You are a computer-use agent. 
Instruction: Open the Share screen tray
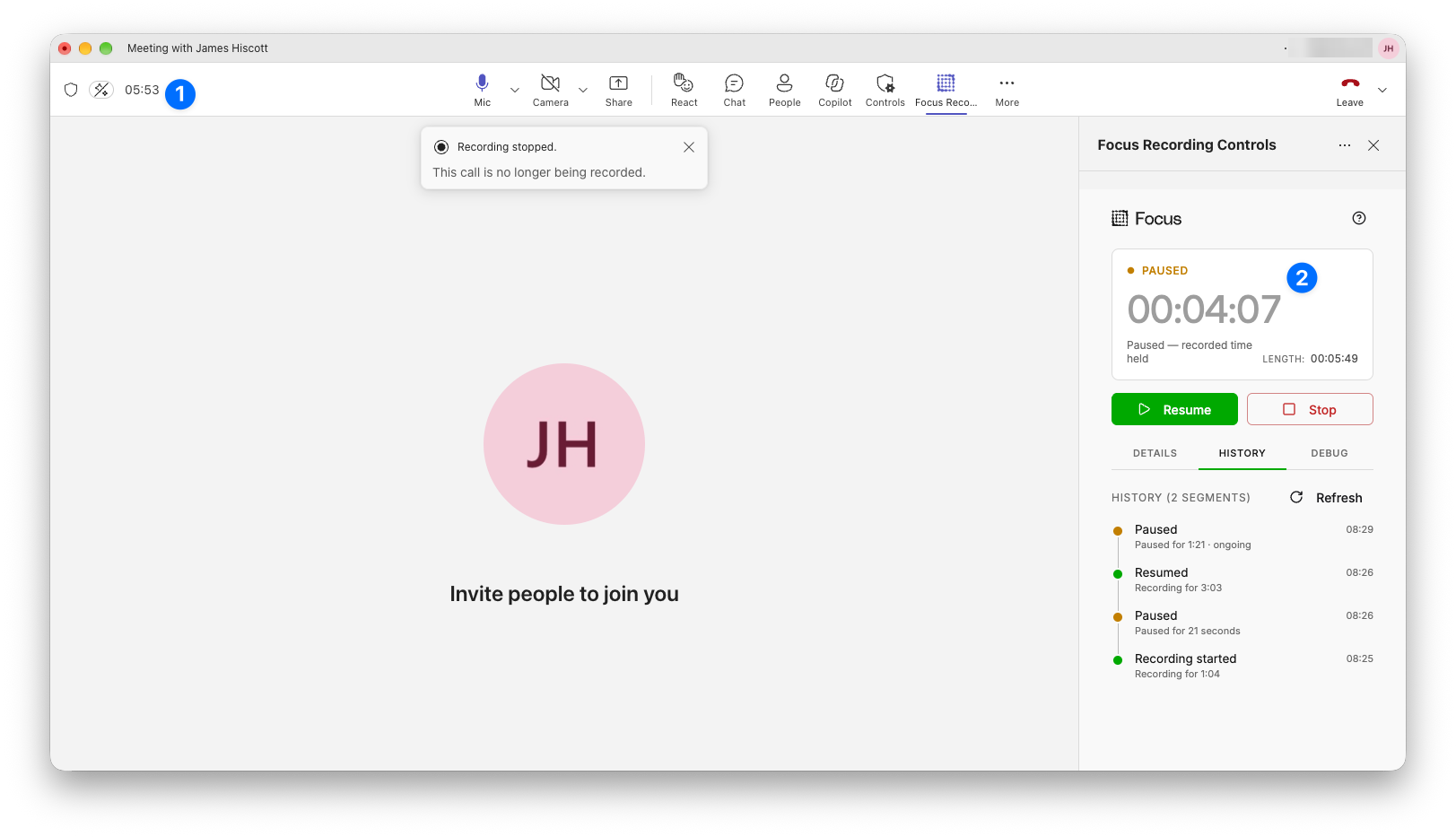click(618, 90)
